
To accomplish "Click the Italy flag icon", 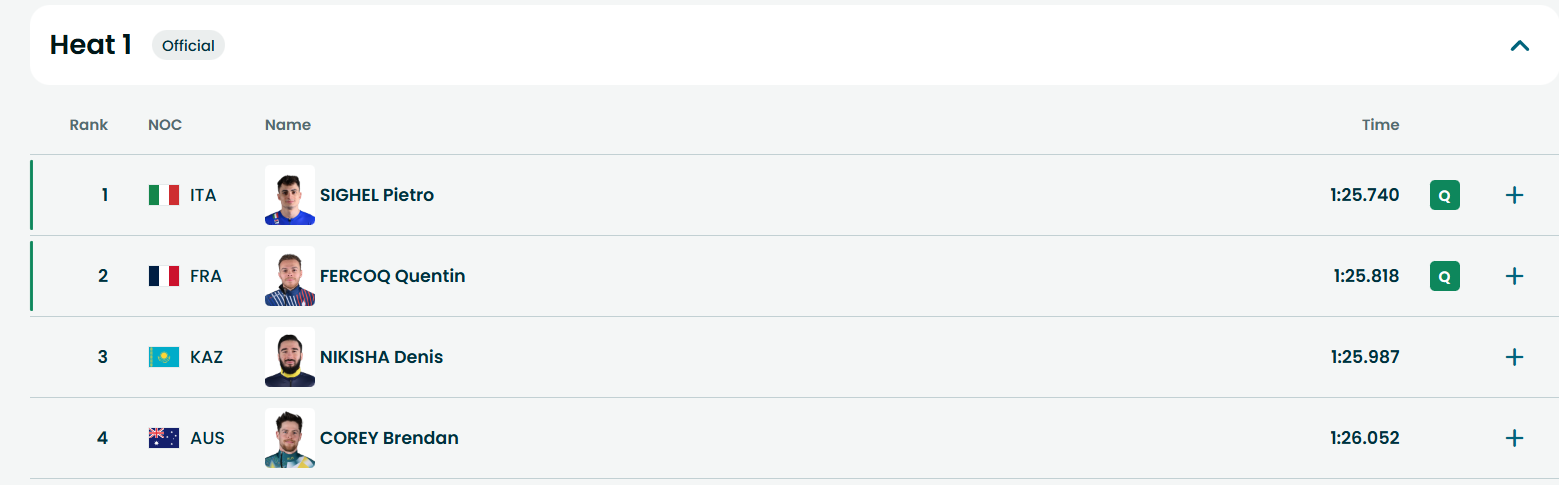I will coord(163,195).
